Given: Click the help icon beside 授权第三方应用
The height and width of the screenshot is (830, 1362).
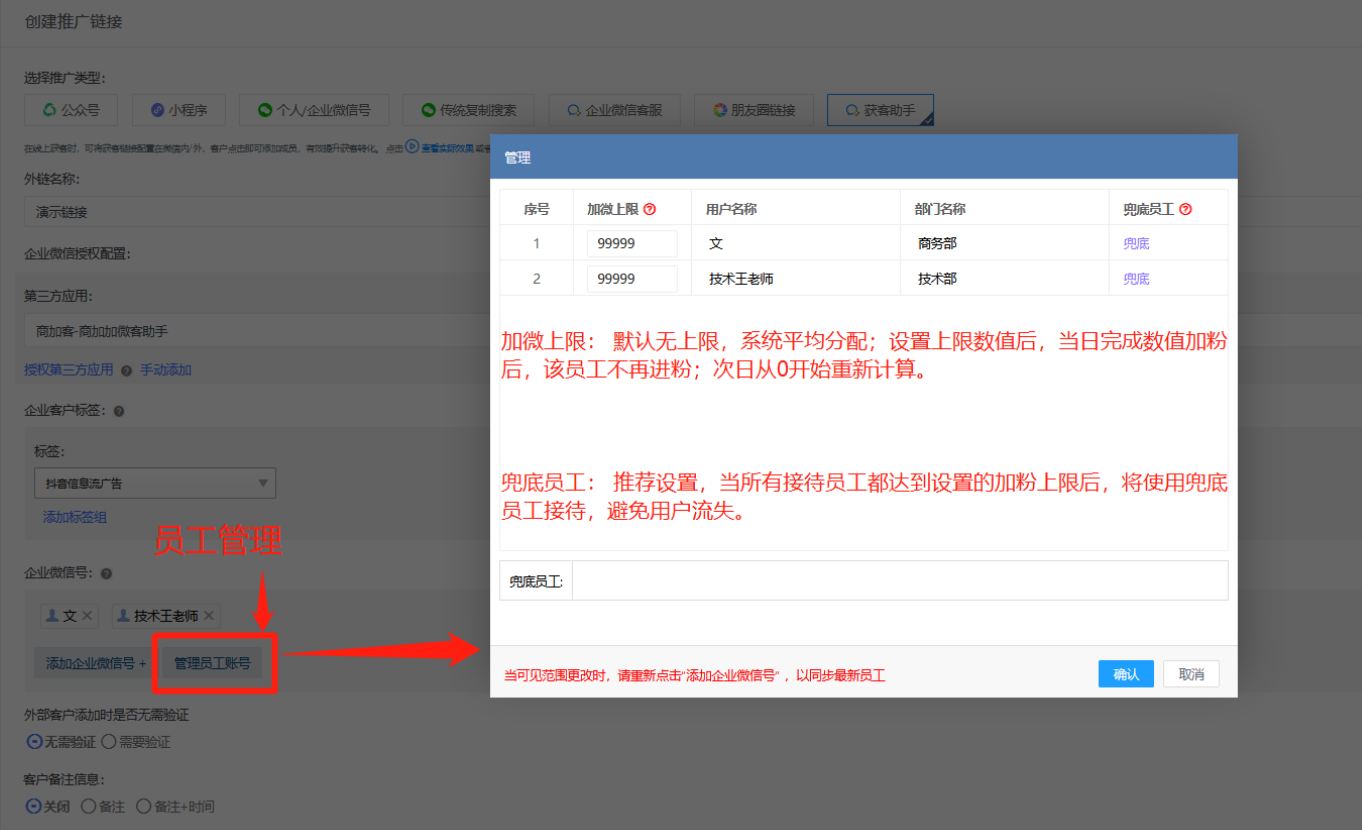Looking at the screenshot, I should click(x=126, y=370).
